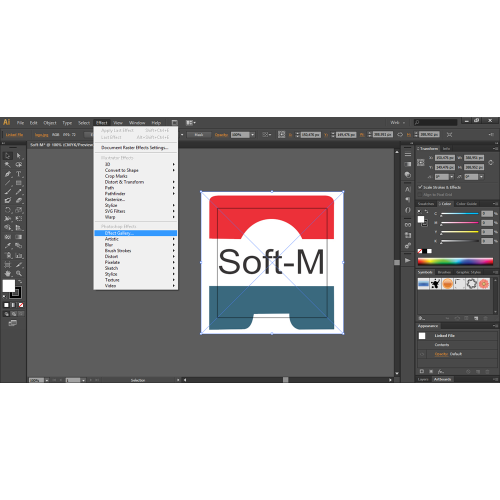The height and width of the screenshot is (500, 500).
Task: Select the Lasso tool
Action: (x=19, y=165)
